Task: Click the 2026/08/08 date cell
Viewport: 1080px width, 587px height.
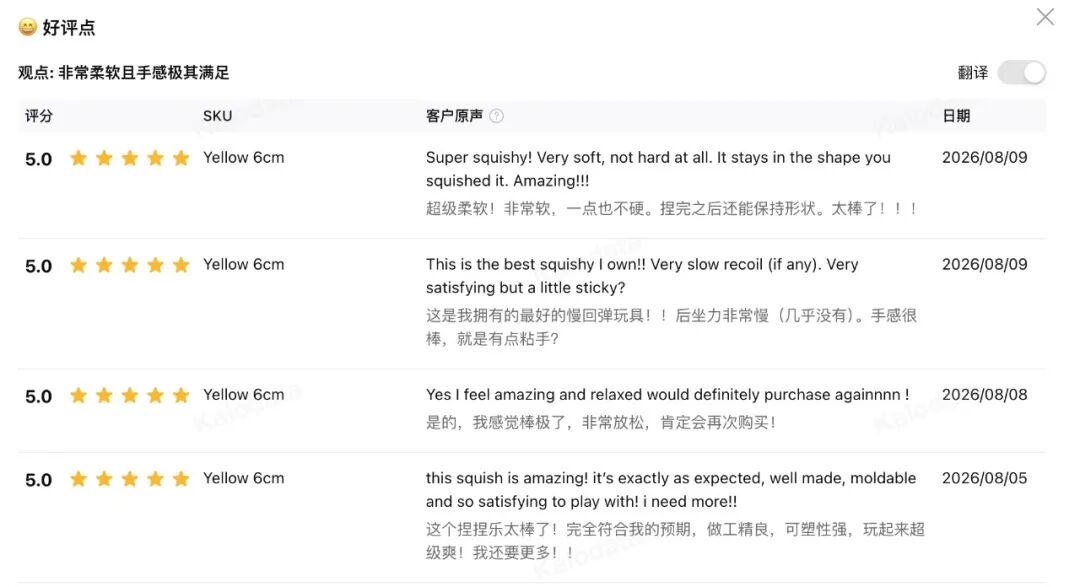Action: (x=984, y=395)
